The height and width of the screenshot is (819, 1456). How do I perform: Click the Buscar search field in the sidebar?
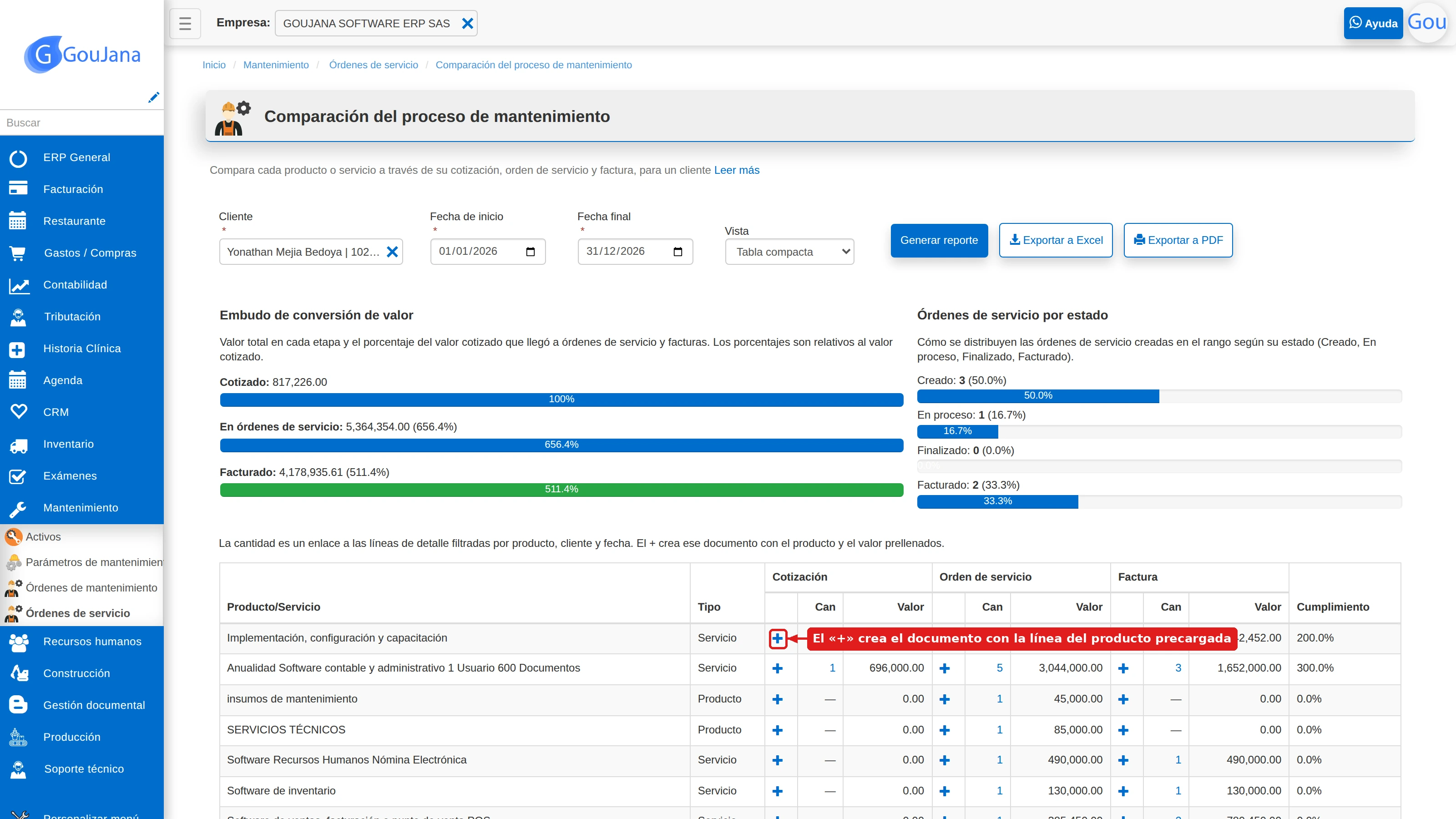(82, 123)
